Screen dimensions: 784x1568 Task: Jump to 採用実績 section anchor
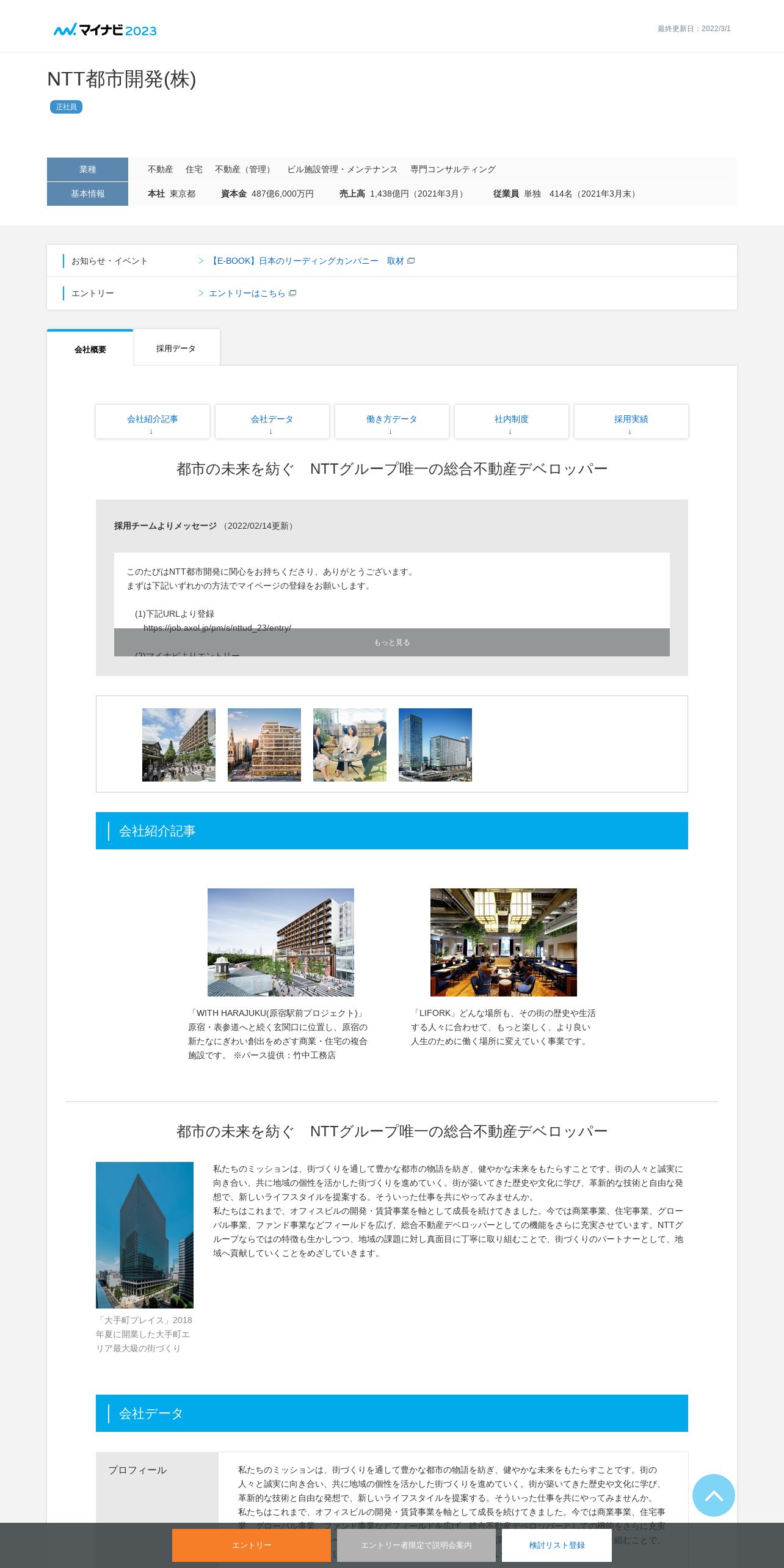point(631,421)
